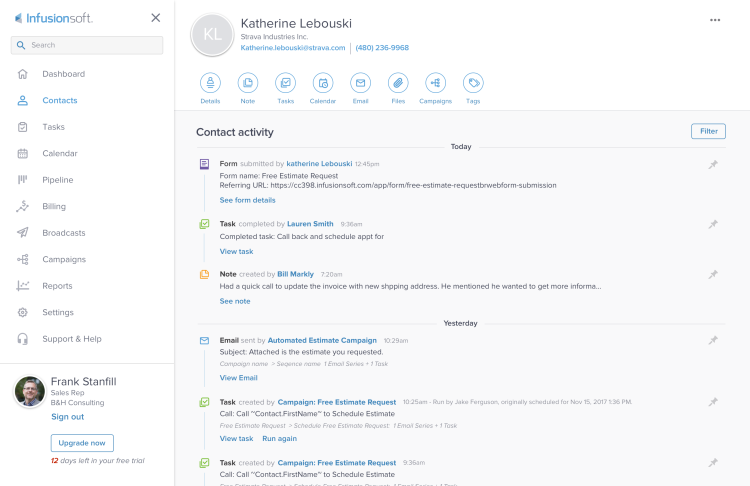The image size is (750, 486).
Task: Pin the 9:36am Campaign task entry
Action: click(713, 463)
